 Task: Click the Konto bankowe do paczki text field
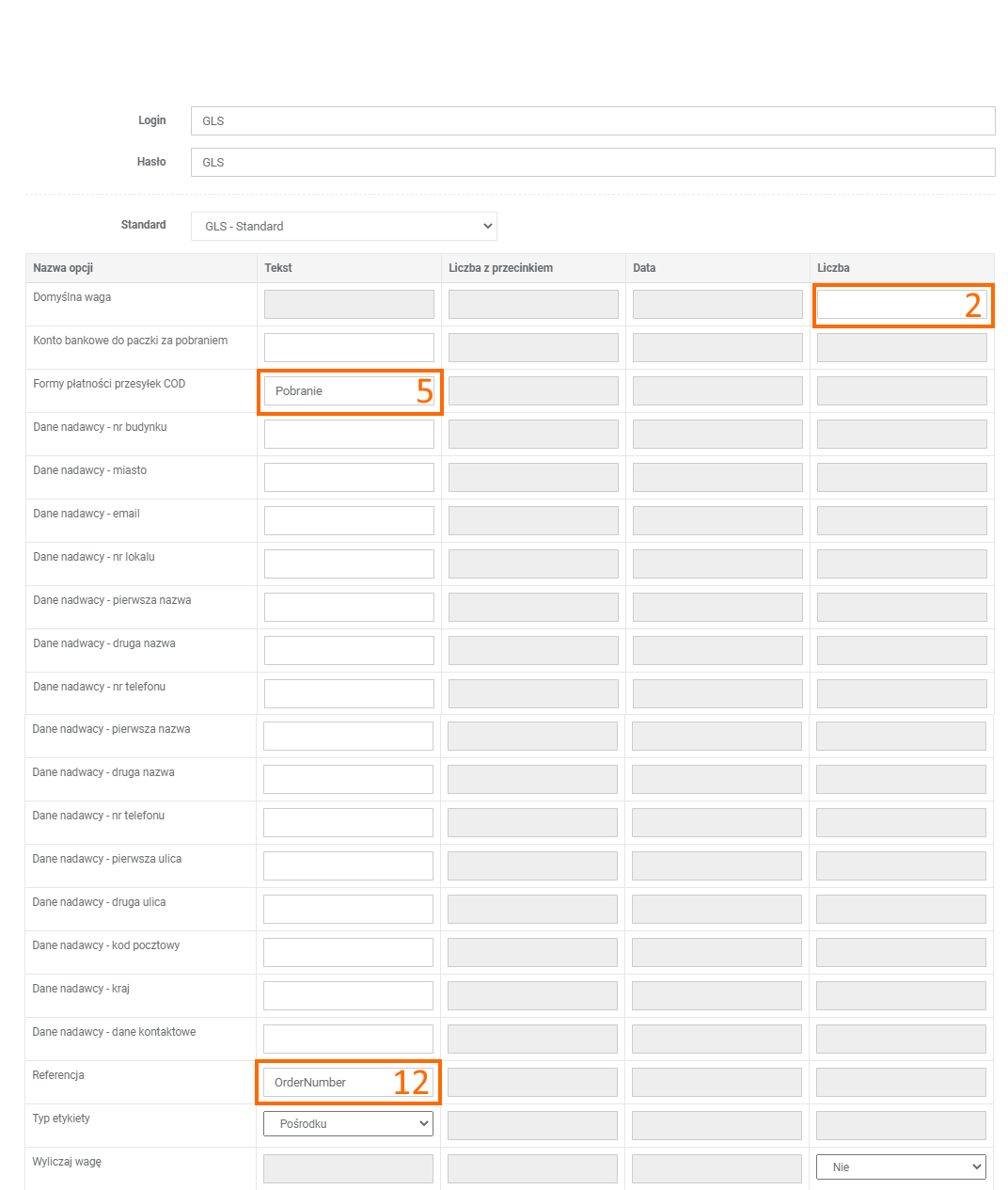pos(349,347)
